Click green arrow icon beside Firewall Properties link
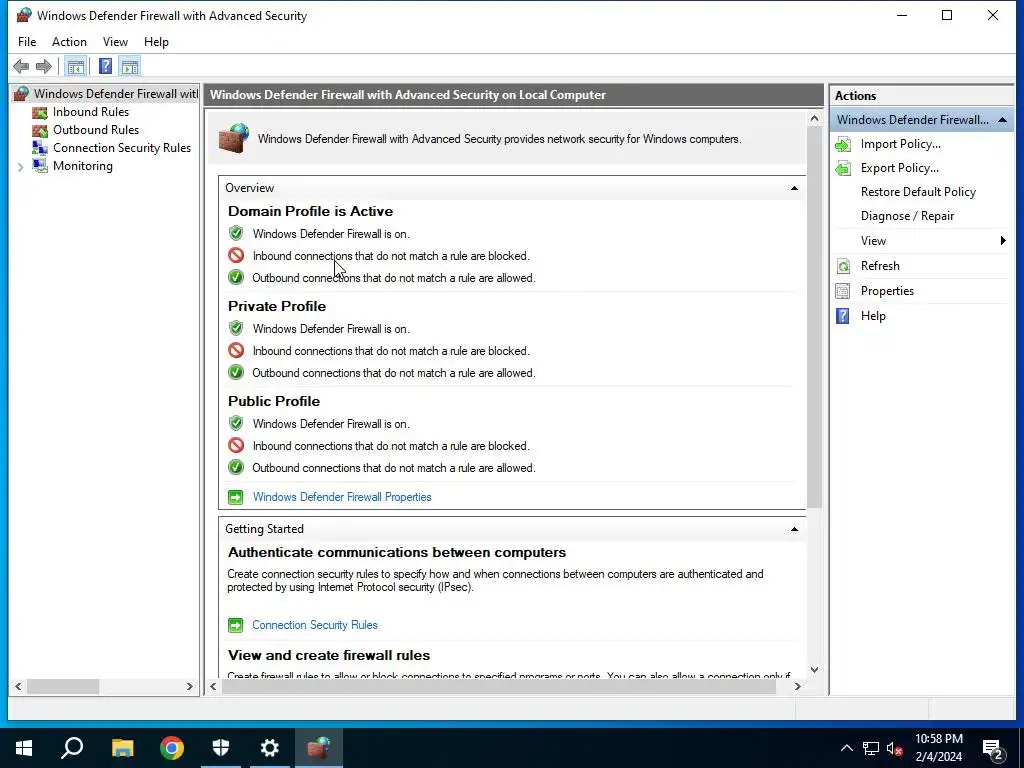The height and width of the screenshot is (768, 1024). tap(235, 498)
